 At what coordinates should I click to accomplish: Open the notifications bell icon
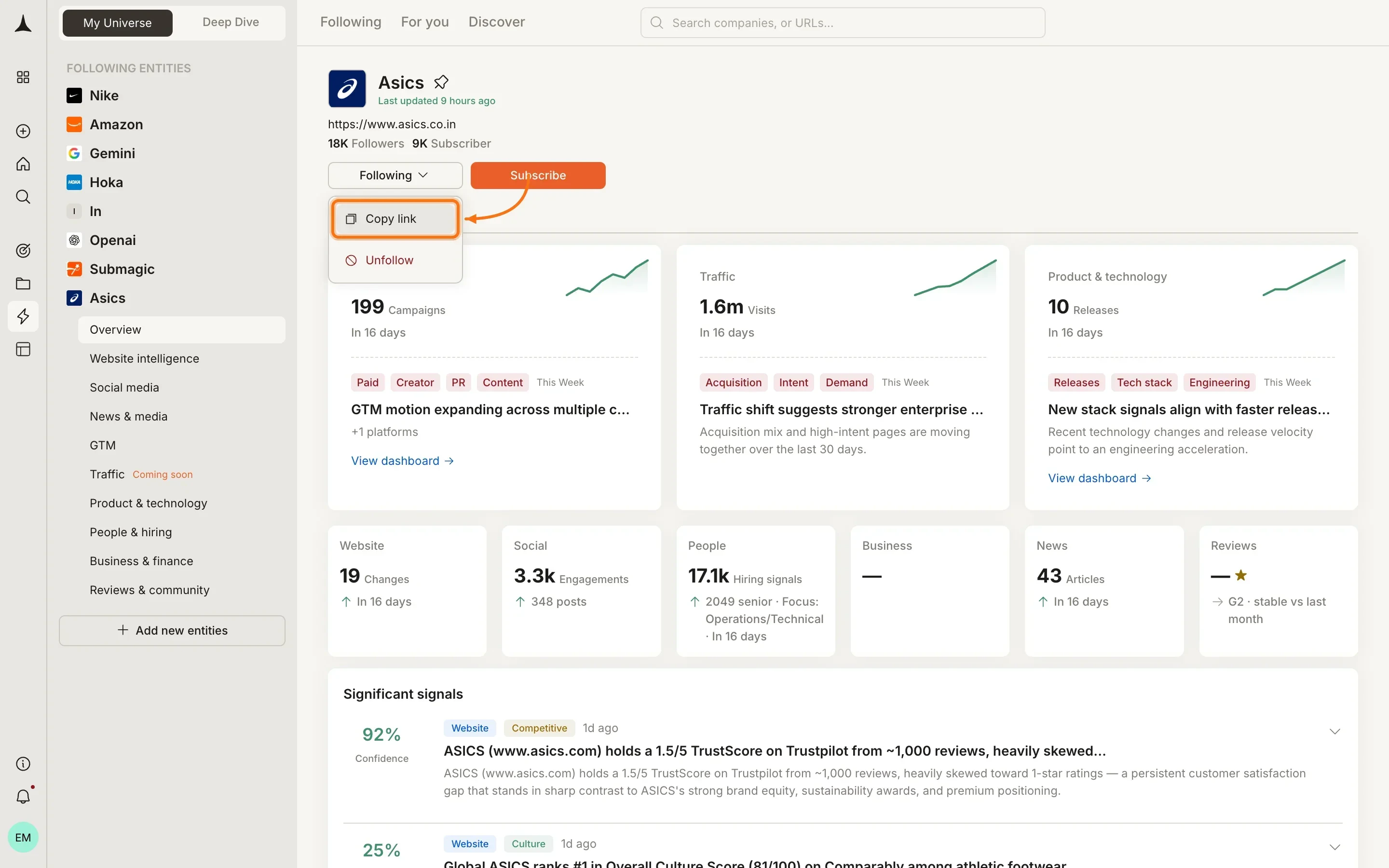point(23,796)
